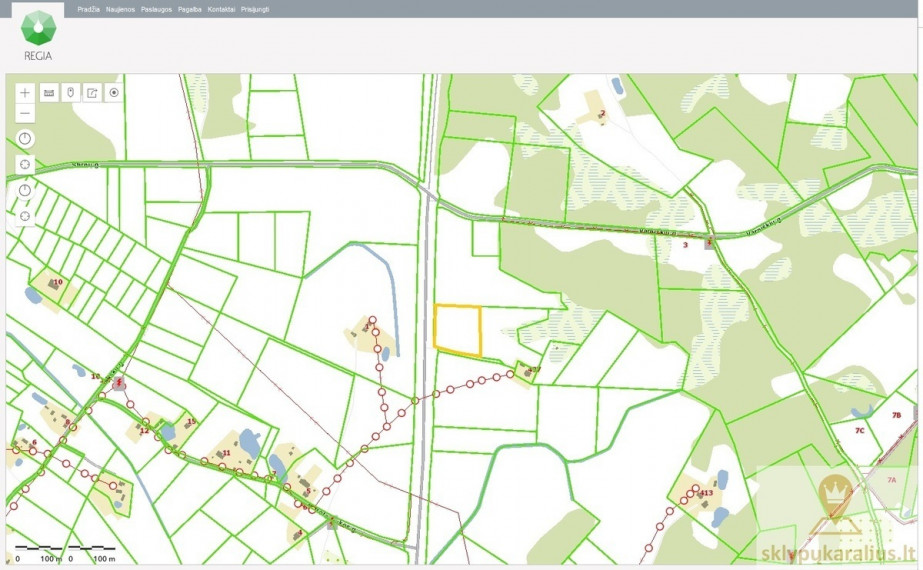Click building number 6 on the map
The height and width of the screenshot is (570, 923).
click(x=34, y=442)
